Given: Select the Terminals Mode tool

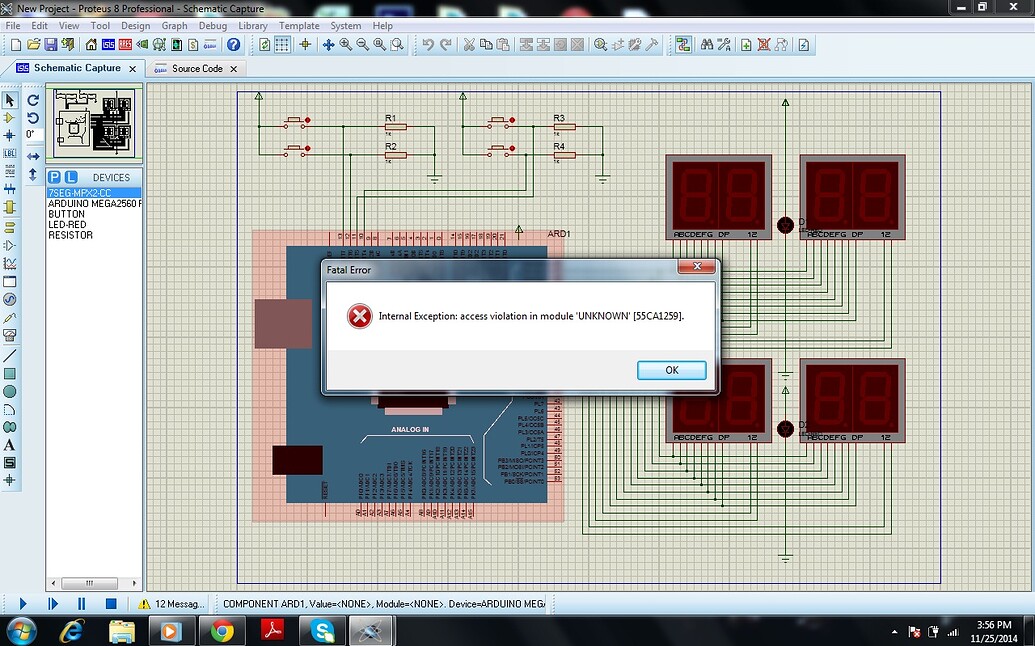Looking at the screenshot, I should point(11,226).
